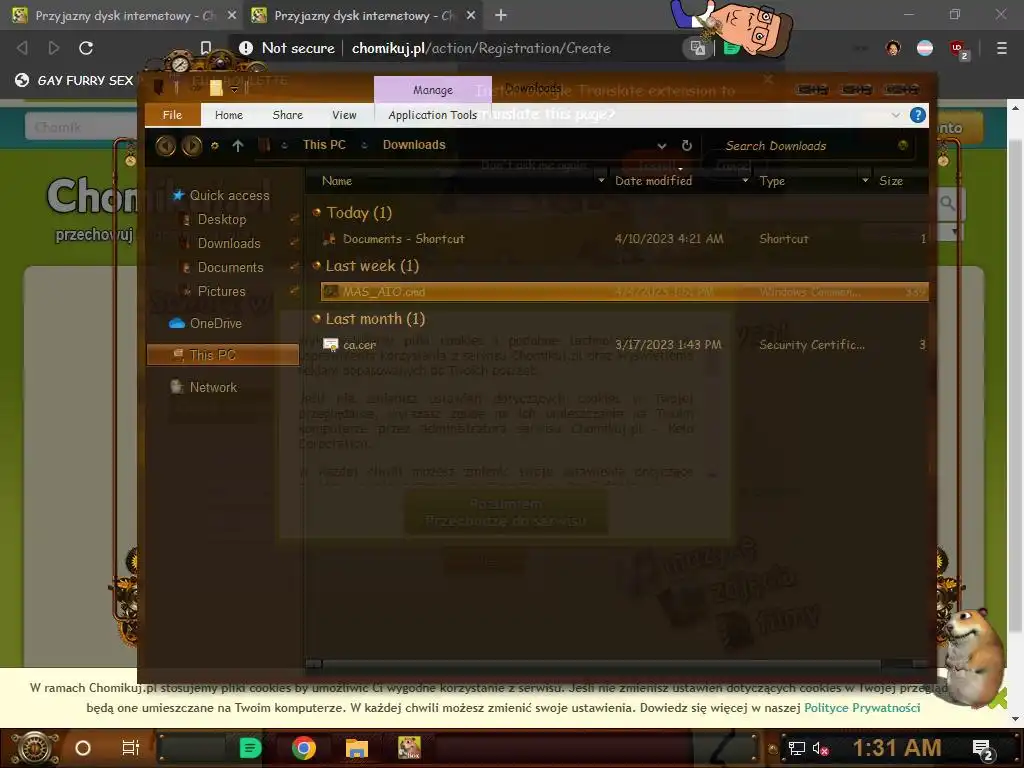Image resolution: width=1024 pixels, height=768 pixels.
Task: Click the Not secure warning icon
Action: (246, 48)
